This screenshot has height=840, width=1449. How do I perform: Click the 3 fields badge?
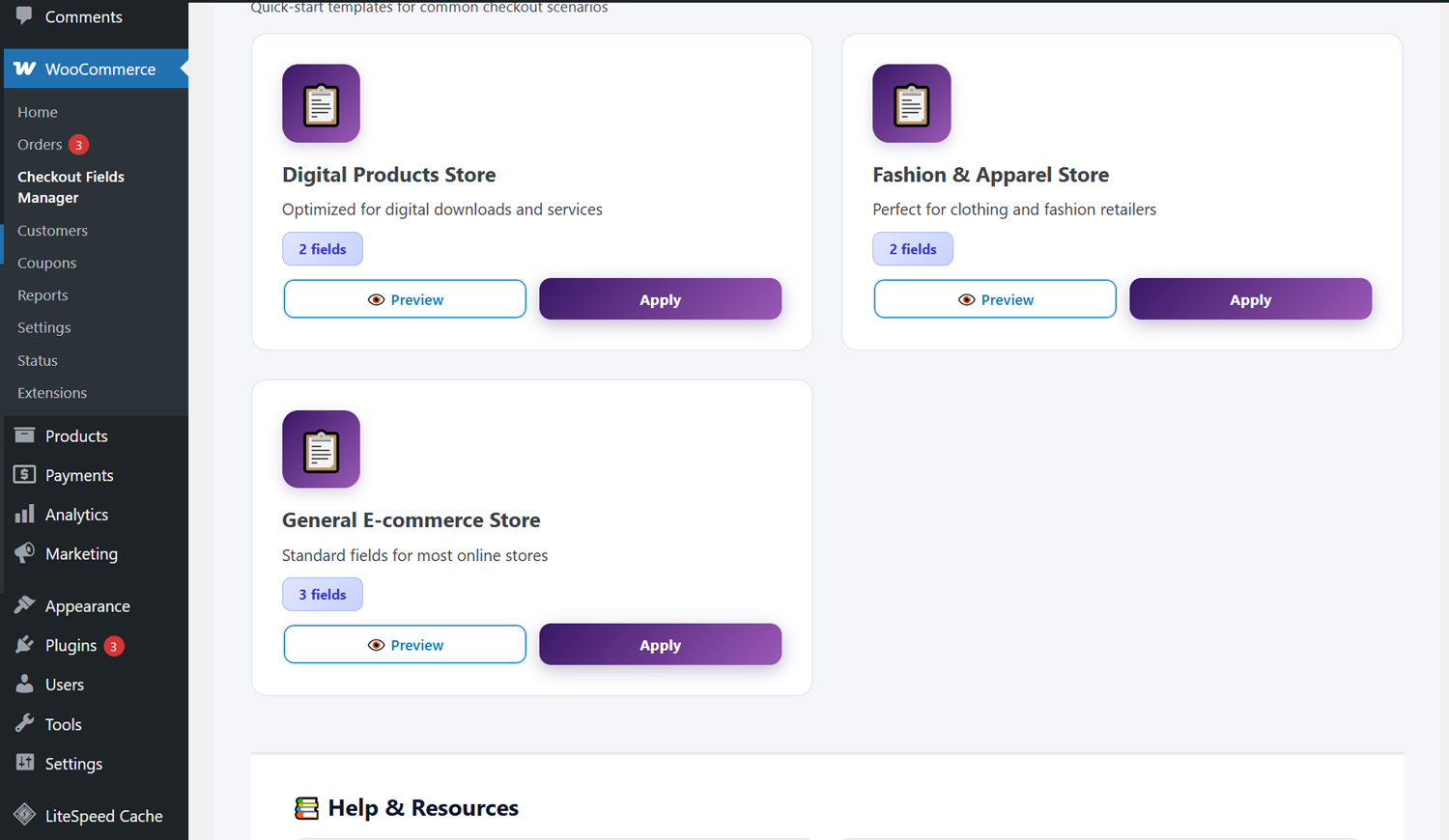tap(323, 594)
